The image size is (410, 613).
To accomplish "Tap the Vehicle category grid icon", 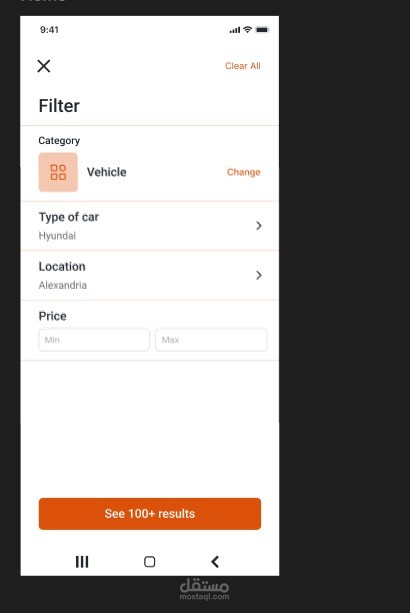I will coord(58,172).
